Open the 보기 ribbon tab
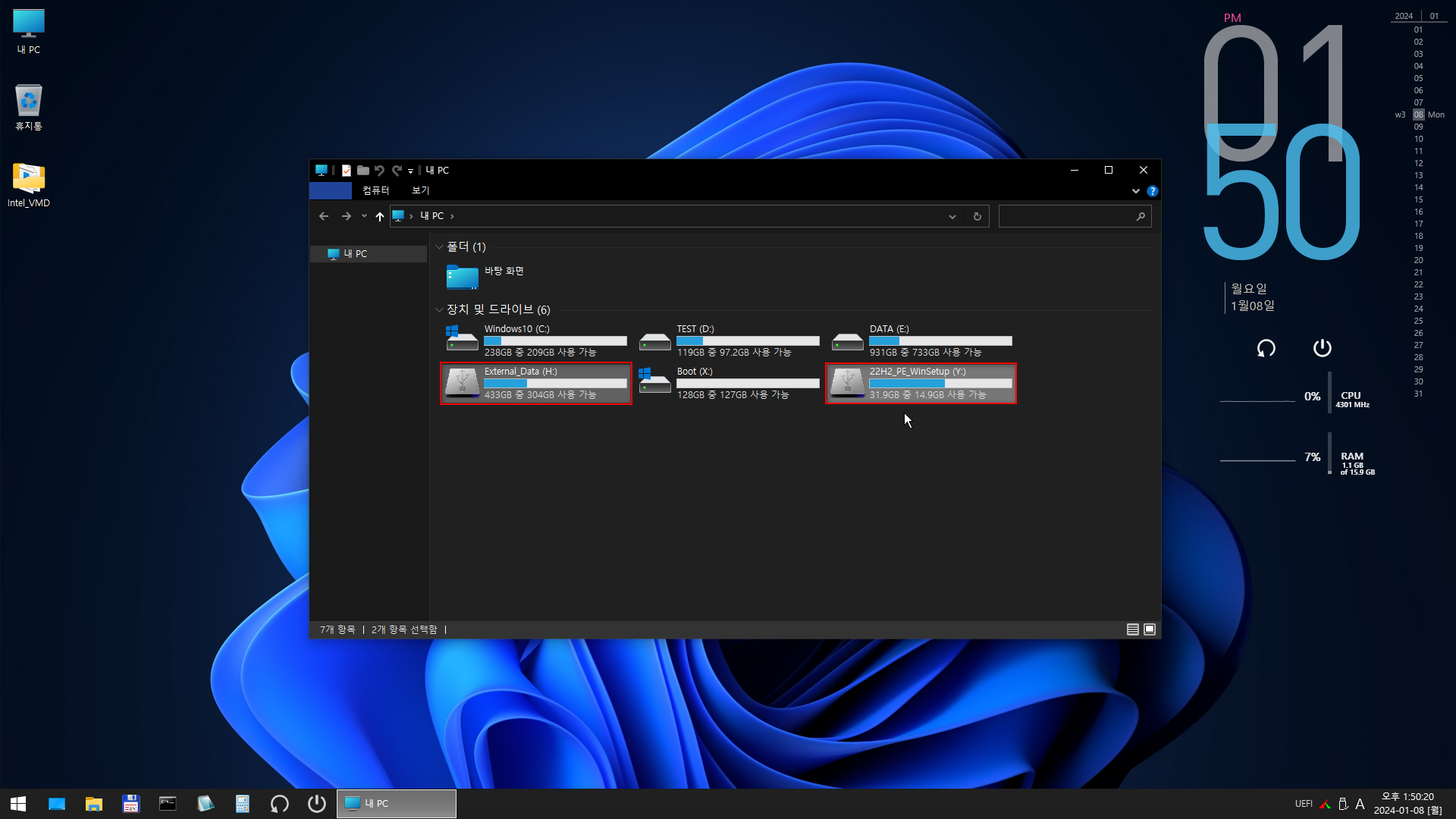1456x819 pixels. pyautogui.click(x=420, y=190)
